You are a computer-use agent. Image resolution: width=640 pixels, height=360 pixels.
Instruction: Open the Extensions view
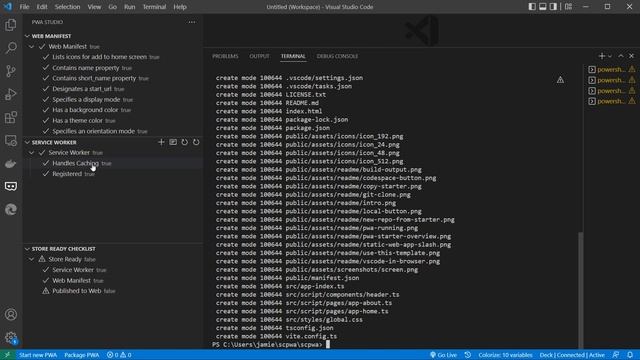pos(11,118)
